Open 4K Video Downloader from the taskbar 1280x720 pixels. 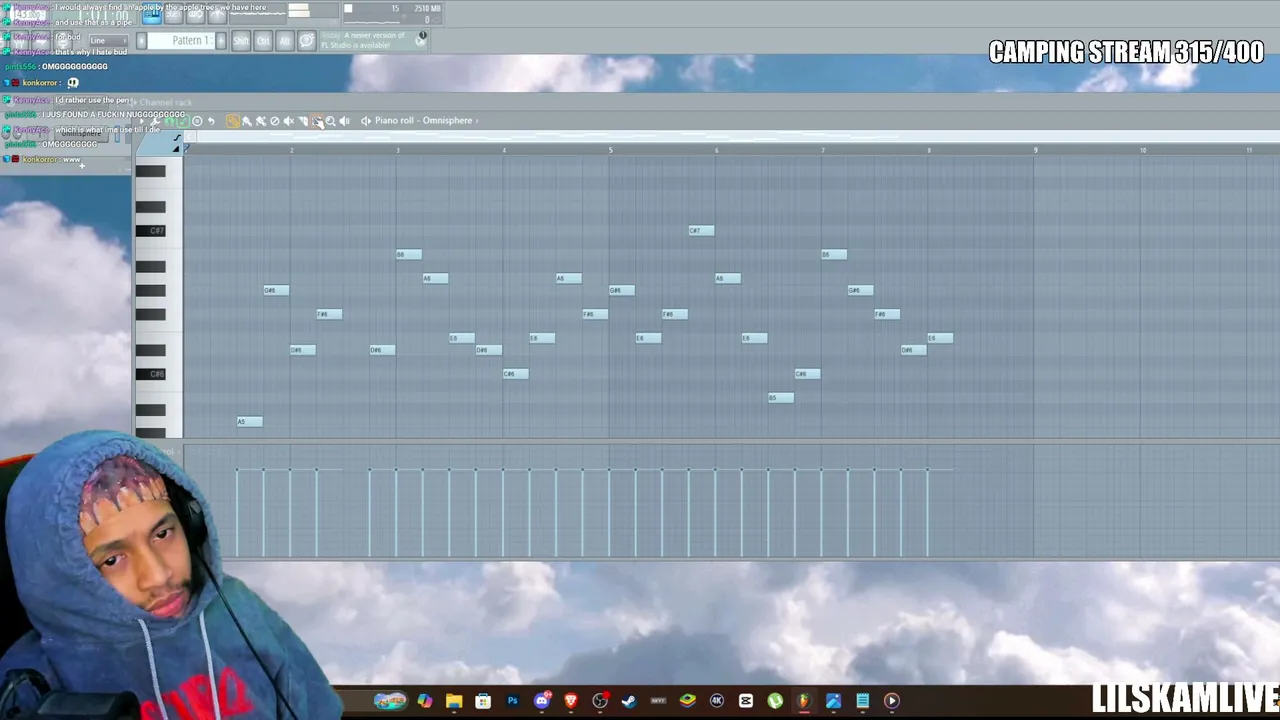coord(716,701)
